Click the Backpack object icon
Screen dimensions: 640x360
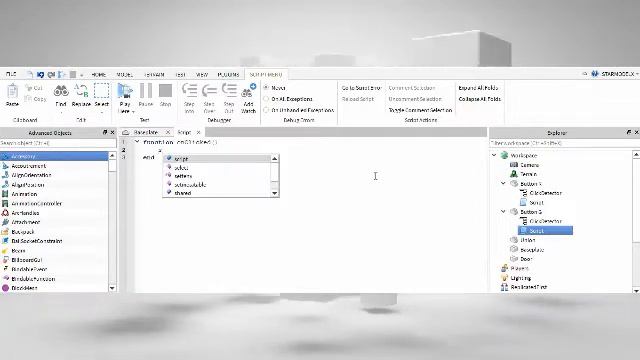(x=5, y=231)
